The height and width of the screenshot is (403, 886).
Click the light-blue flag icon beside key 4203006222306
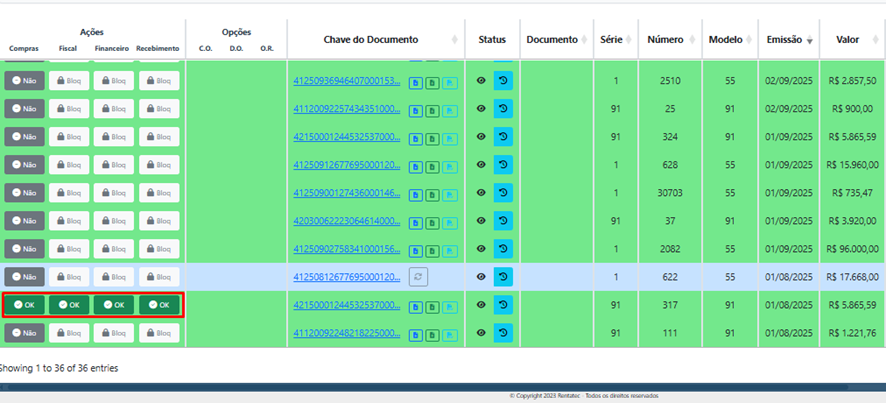(x=449, y=221)
